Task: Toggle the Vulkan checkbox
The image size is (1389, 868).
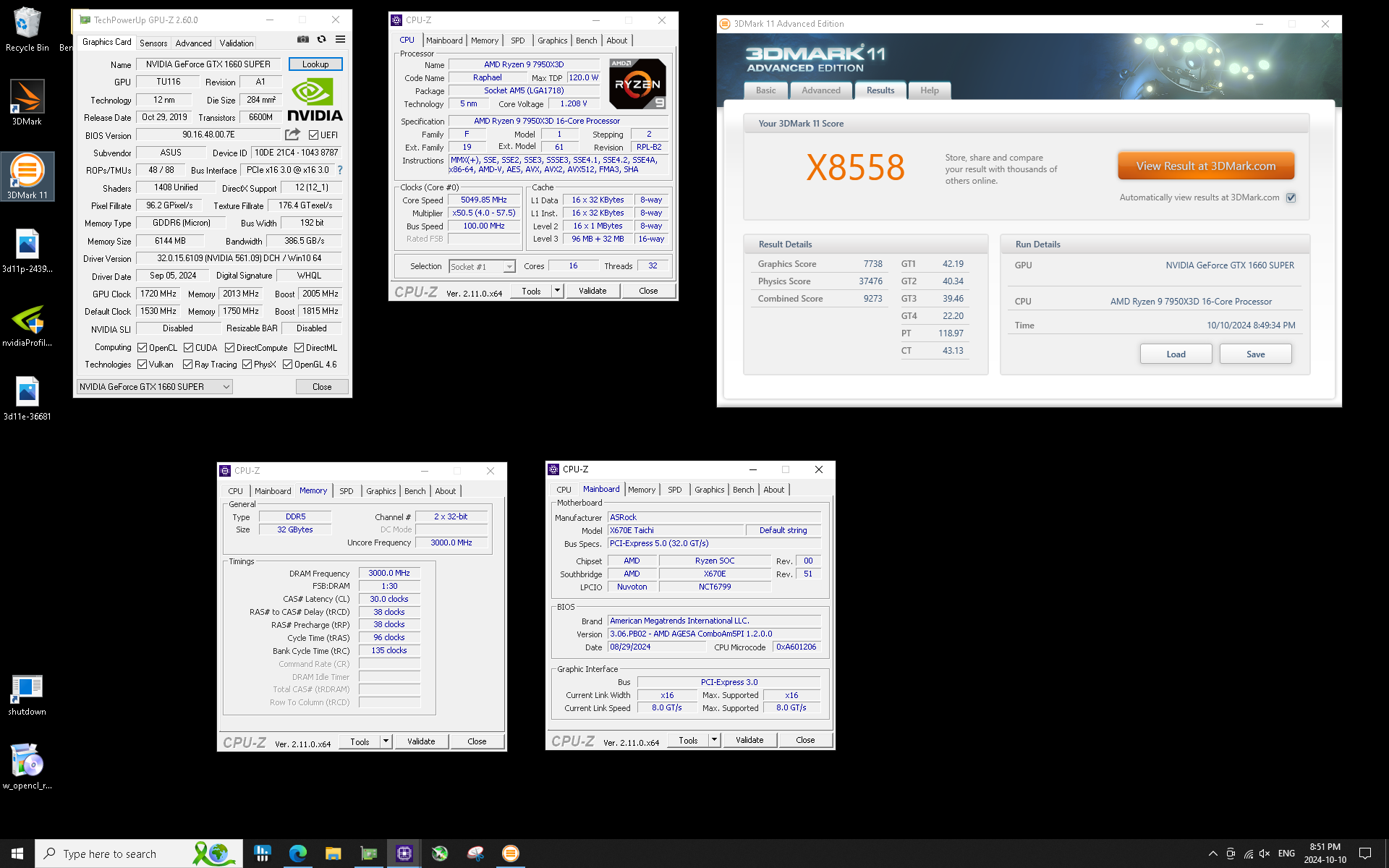Action: pyautogui.click(x=143, y=365)
